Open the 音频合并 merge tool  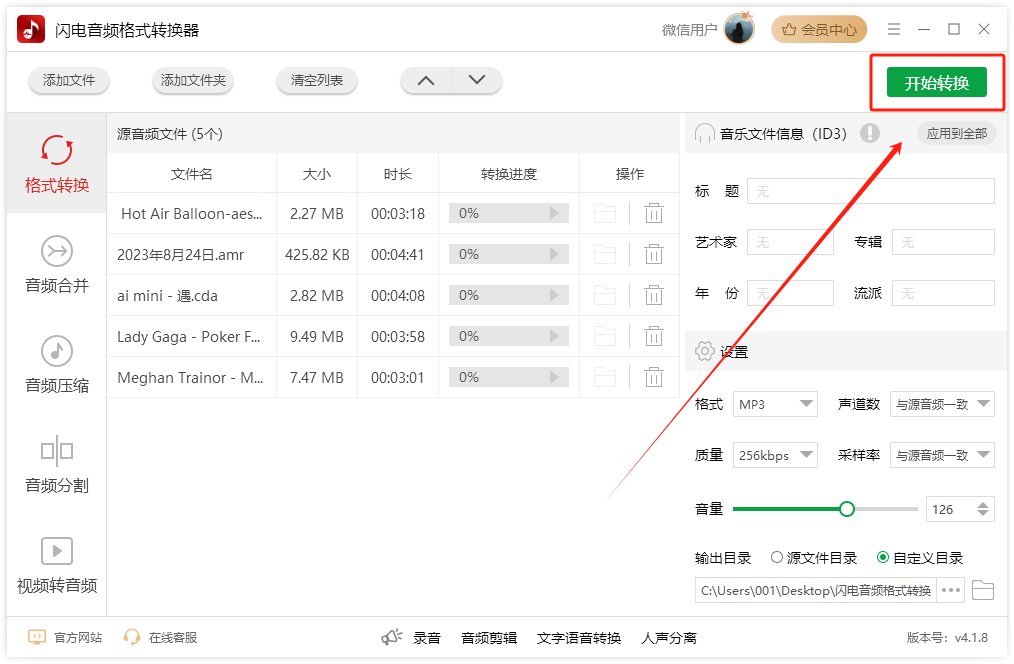55,265
